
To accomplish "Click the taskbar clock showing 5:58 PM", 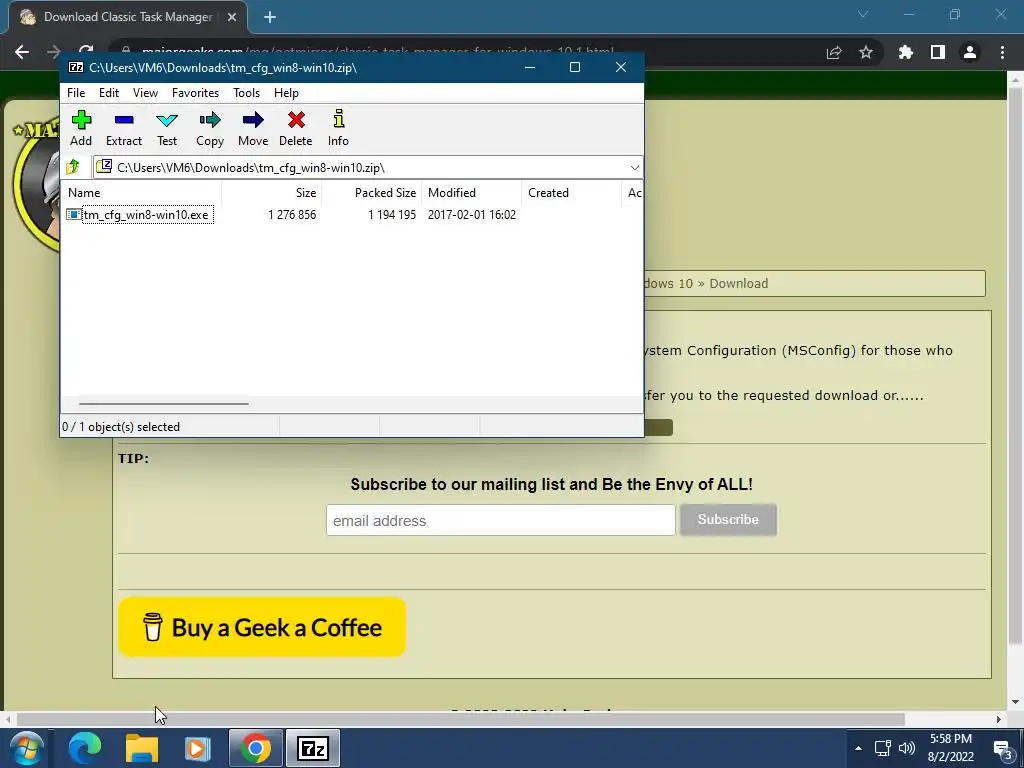I will click(951, 748).
